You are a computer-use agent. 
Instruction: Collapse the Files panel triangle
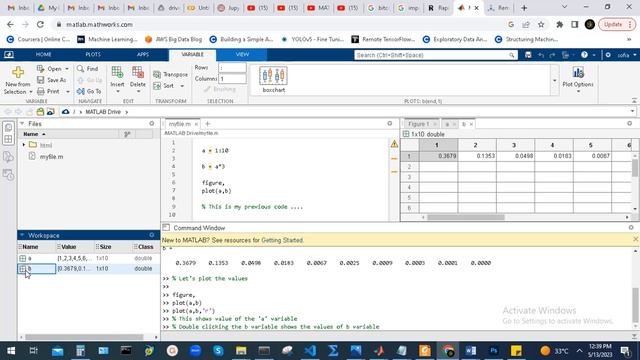click(22, 123)
